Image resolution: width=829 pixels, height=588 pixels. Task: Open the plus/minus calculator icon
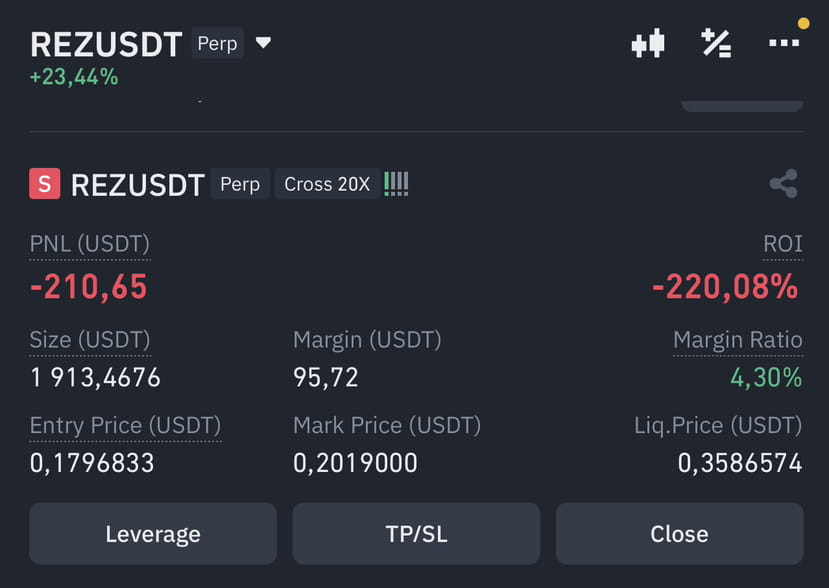pyautogui.click(x=716, y=43)
